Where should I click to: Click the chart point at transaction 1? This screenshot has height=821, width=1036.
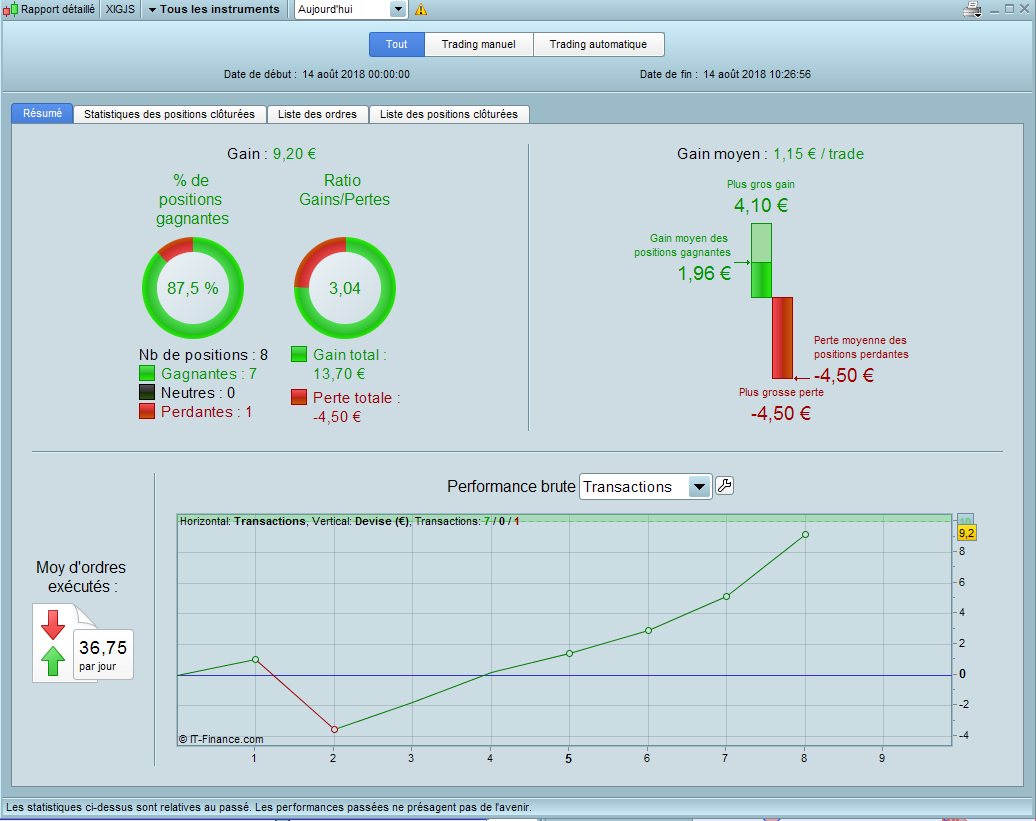pyautogui.click(x=256, y=659)
